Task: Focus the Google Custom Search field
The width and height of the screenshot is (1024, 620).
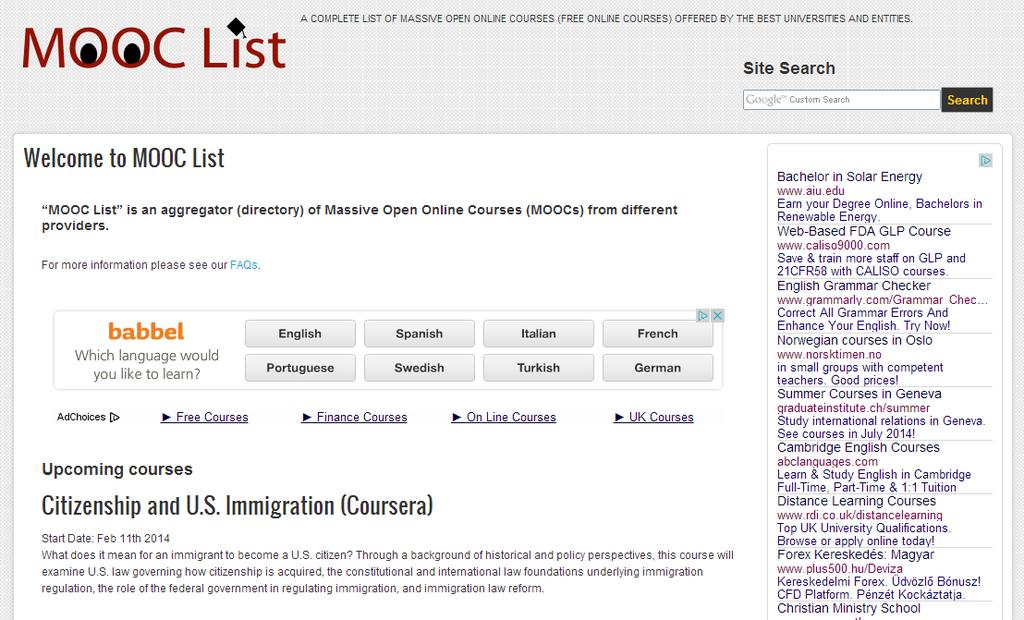Action: [841, 99]
